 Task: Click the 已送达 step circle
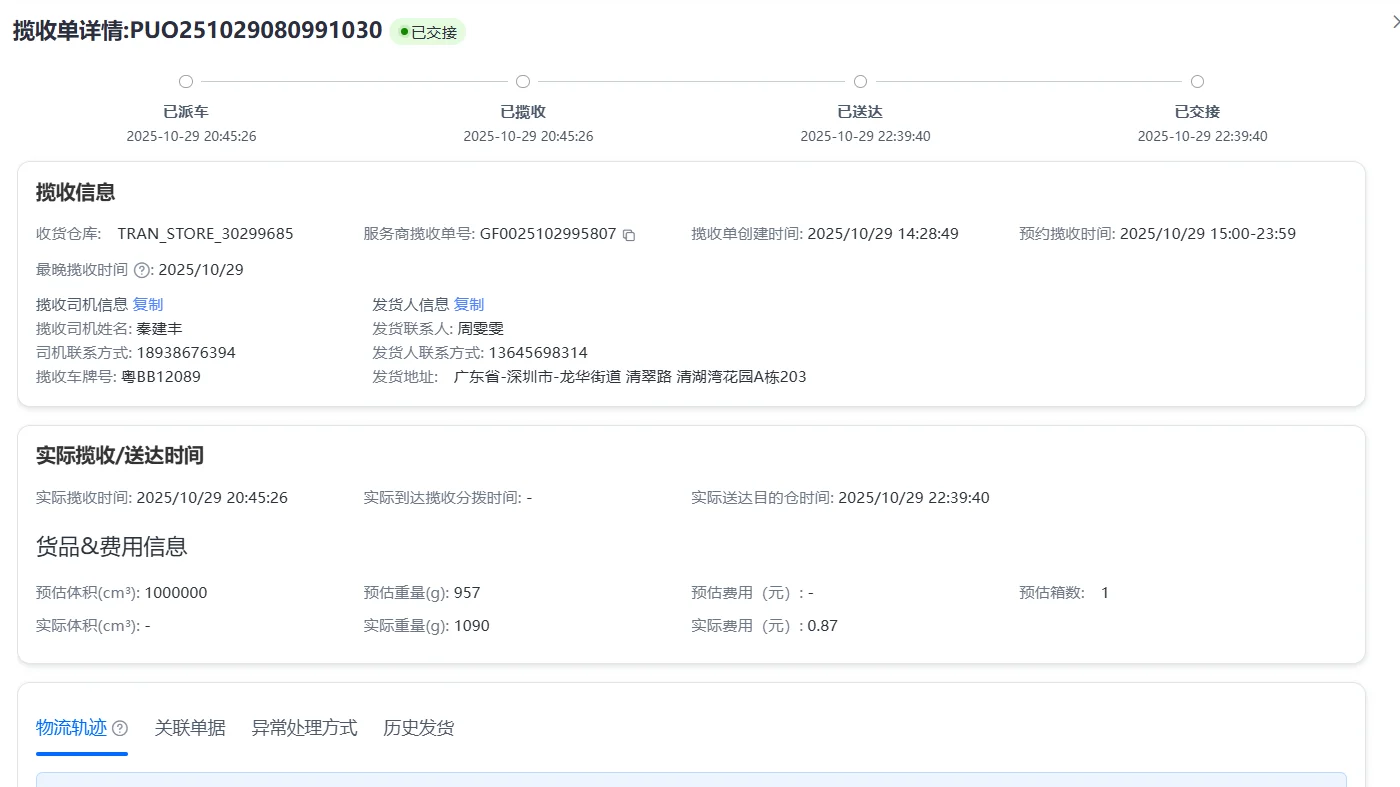(860, 82)
